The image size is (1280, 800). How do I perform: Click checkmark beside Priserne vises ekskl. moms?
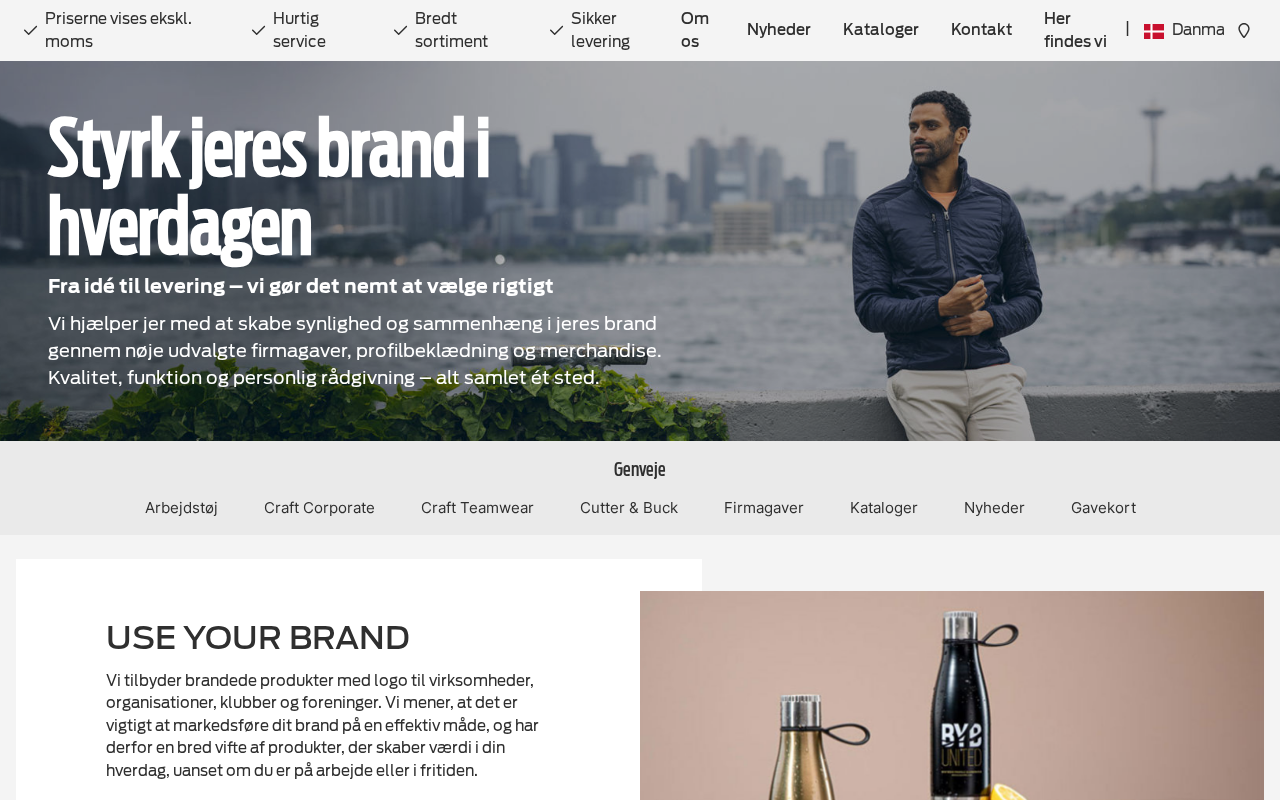coord(31,31)
